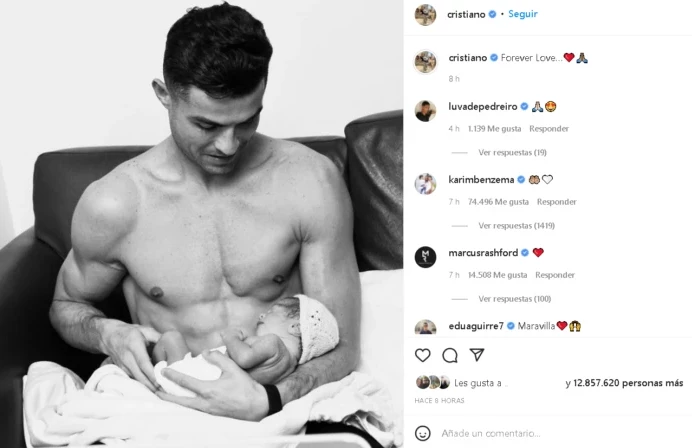Reply to marcusrashford's comment via Responder

tap(555, 275)
